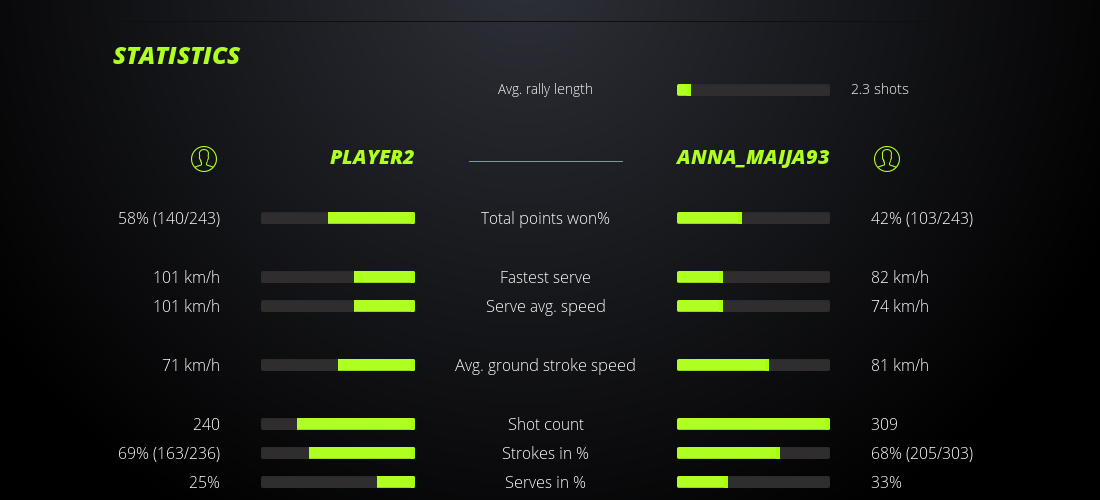Select the ANNA_MAIJA93 player name
This screenshot has width=1100, height=500.
click(753, 157)
